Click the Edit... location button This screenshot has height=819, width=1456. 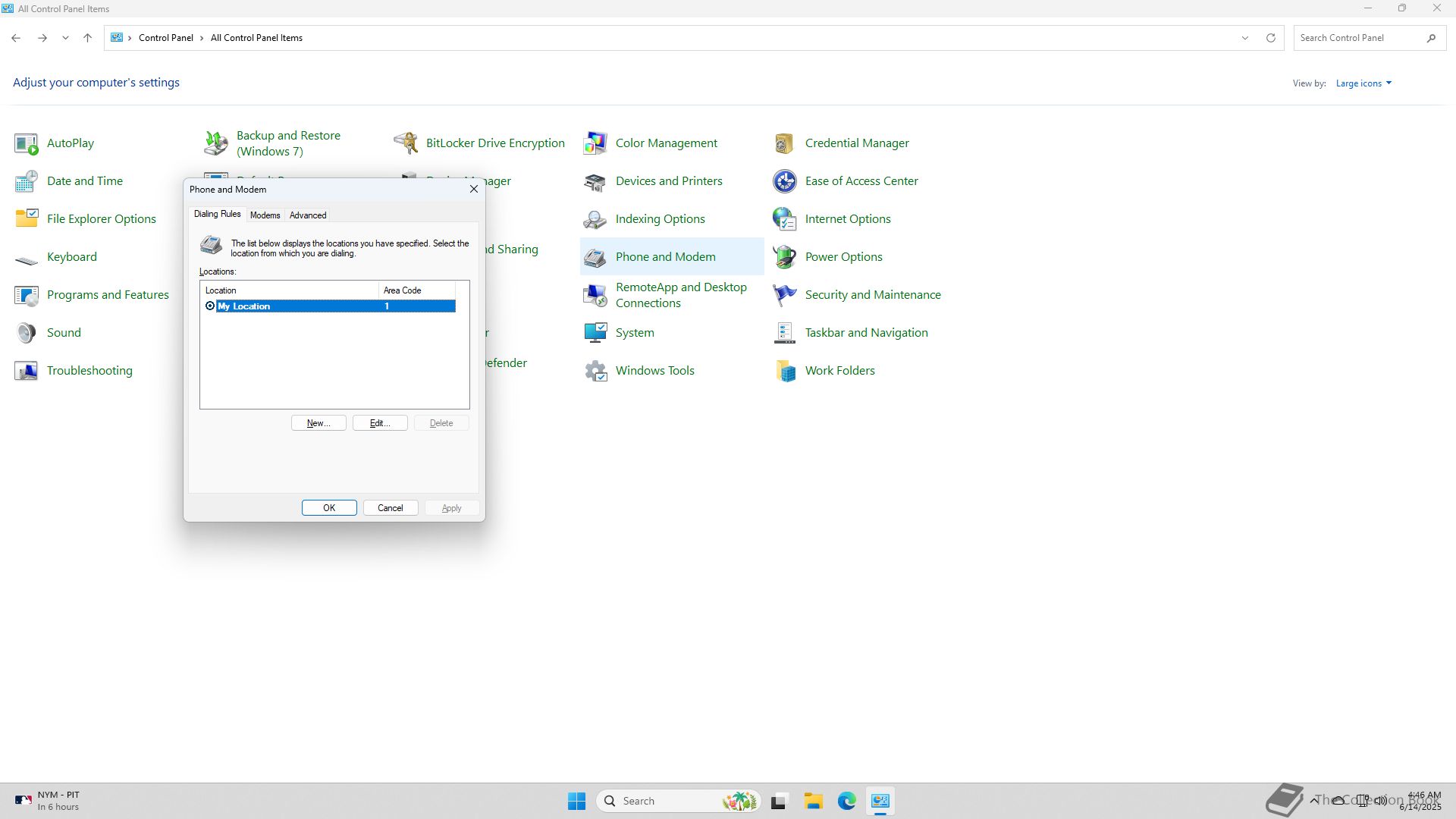pyautogui.click(x=380, y=423)
